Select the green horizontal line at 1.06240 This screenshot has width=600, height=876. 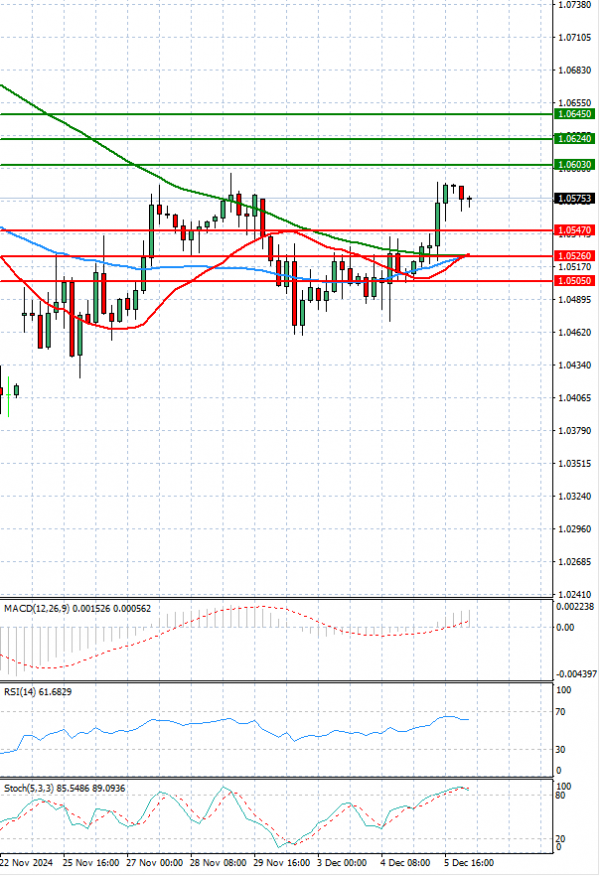[x=277, y=139]
